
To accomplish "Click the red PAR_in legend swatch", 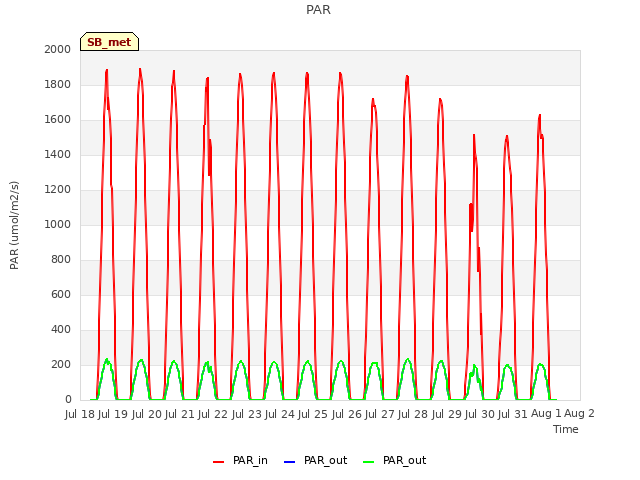I will (219, 462).
